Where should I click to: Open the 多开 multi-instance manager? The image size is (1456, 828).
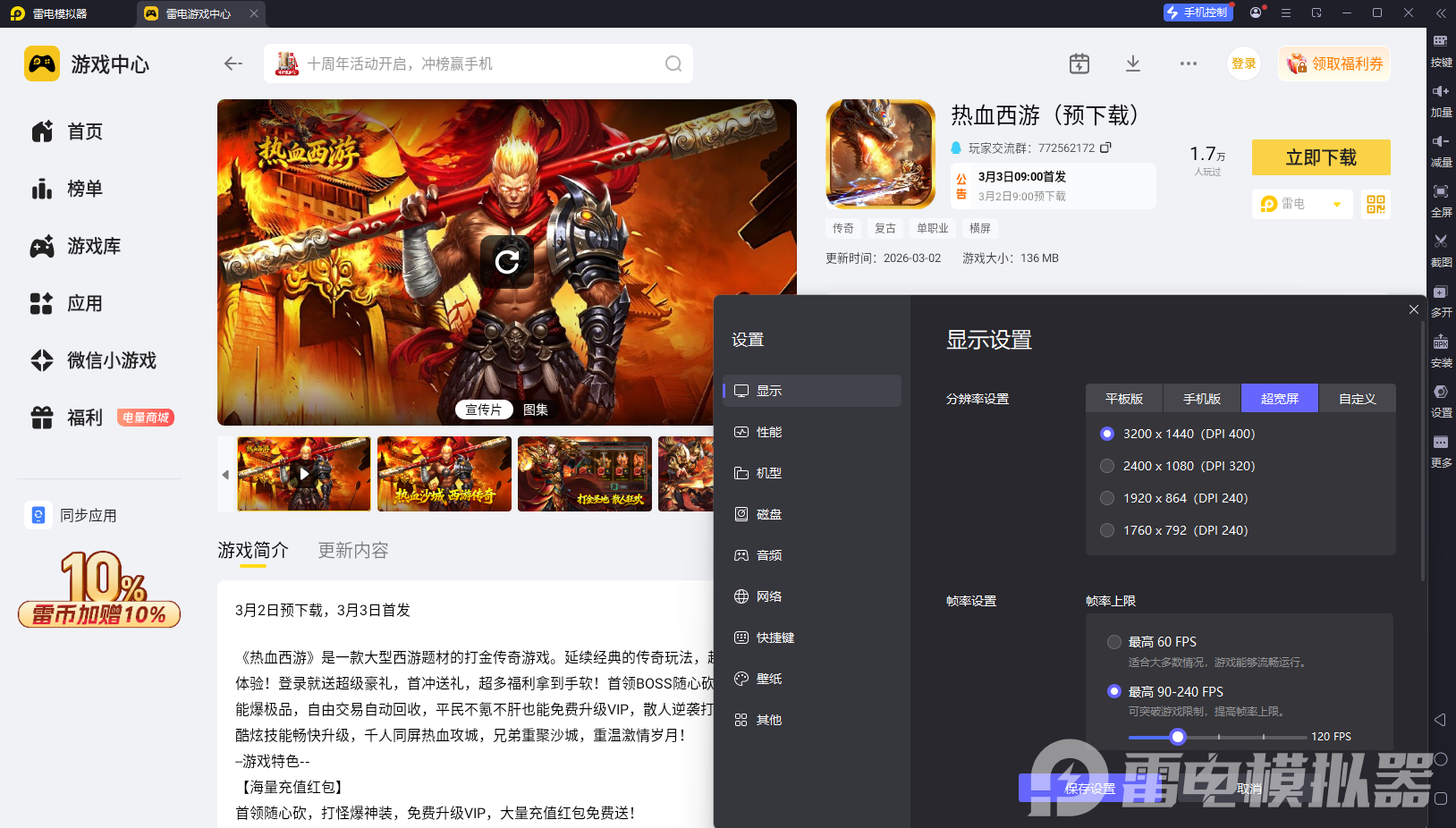[x=1441, y=300]
